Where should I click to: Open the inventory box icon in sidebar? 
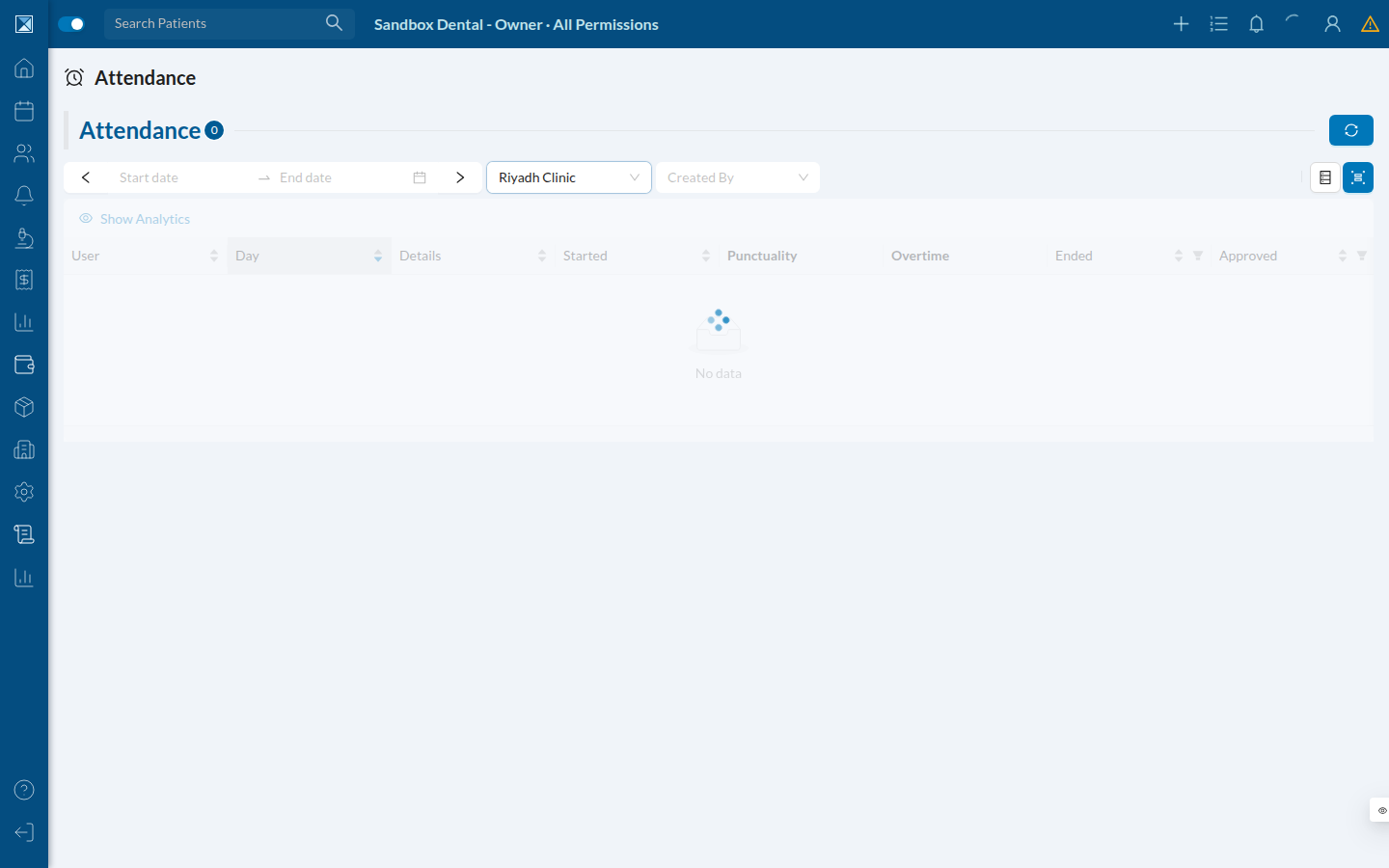tap(24, 407)
